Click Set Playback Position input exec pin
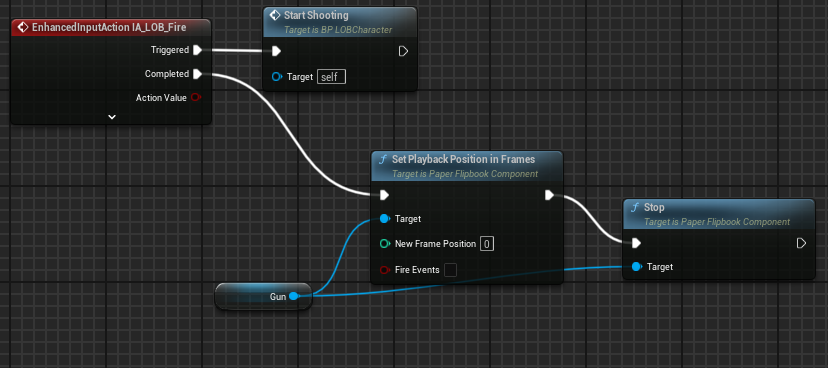The height and width of the screenshot is (368, 828). (384, 195)
